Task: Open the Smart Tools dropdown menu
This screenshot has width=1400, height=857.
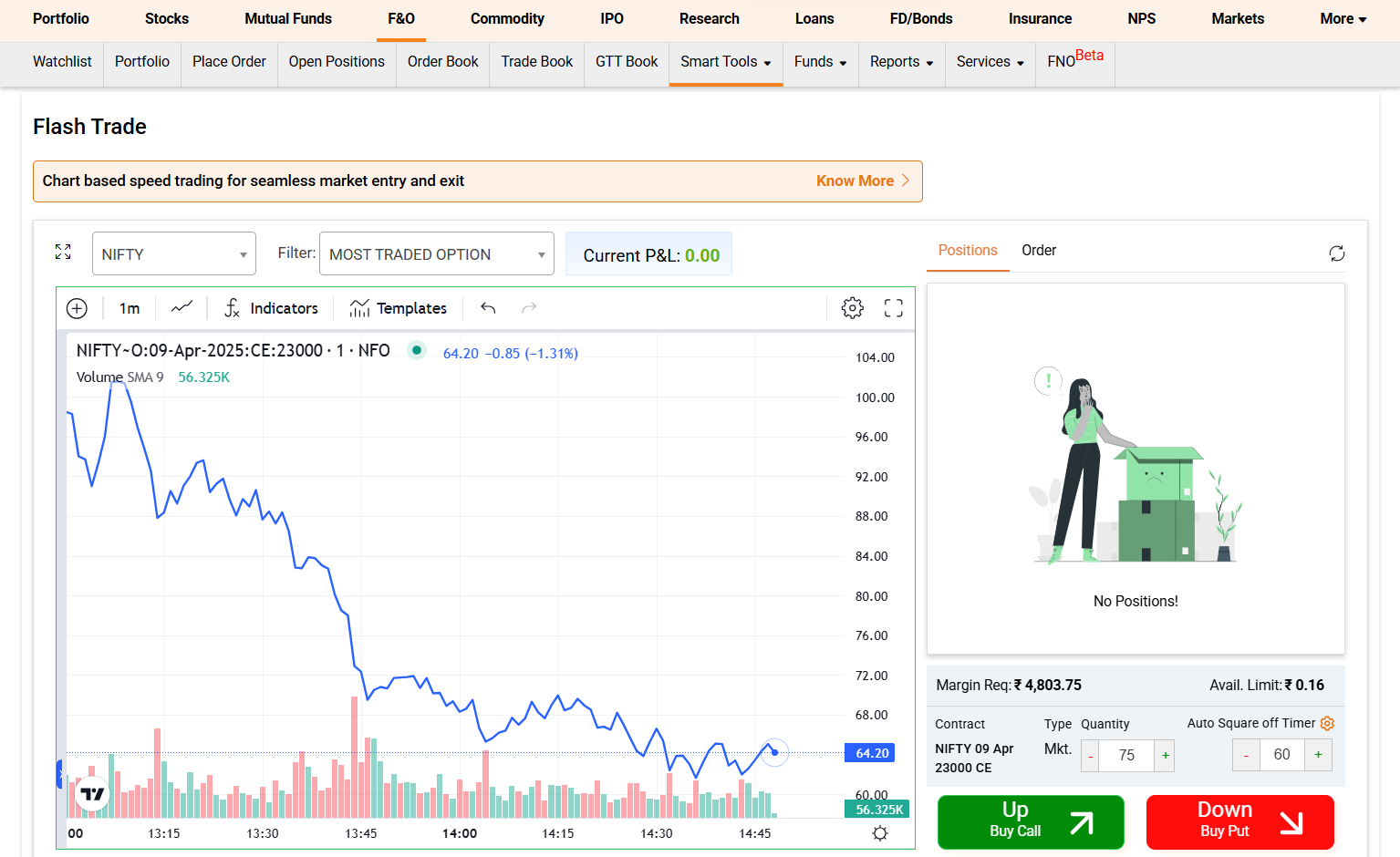Action: [x=725, y=62]
